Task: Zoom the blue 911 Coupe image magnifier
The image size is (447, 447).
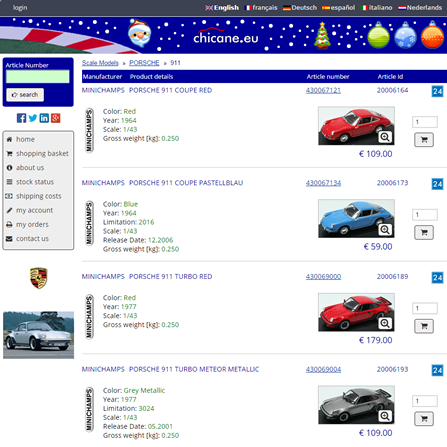Action: [385, 230]
